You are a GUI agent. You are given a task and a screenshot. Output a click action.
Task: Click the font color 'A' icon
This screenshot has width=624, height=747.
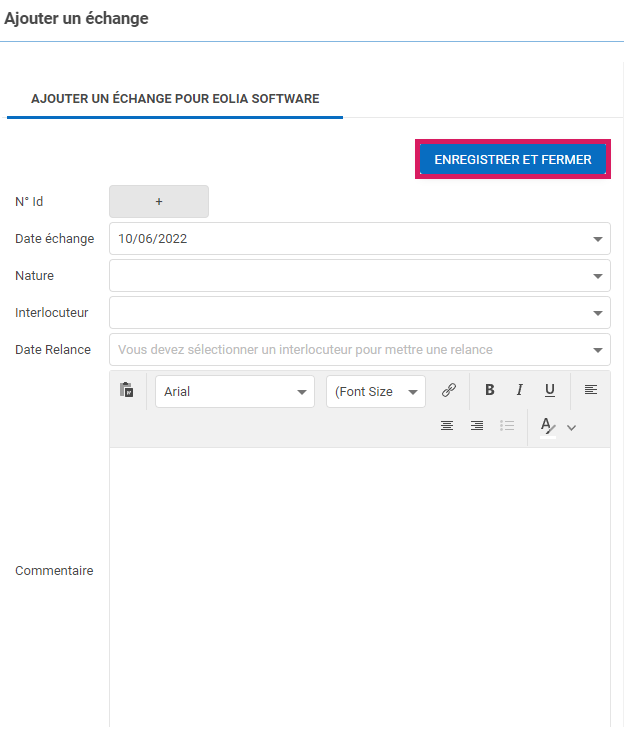(x=547, y=427)
